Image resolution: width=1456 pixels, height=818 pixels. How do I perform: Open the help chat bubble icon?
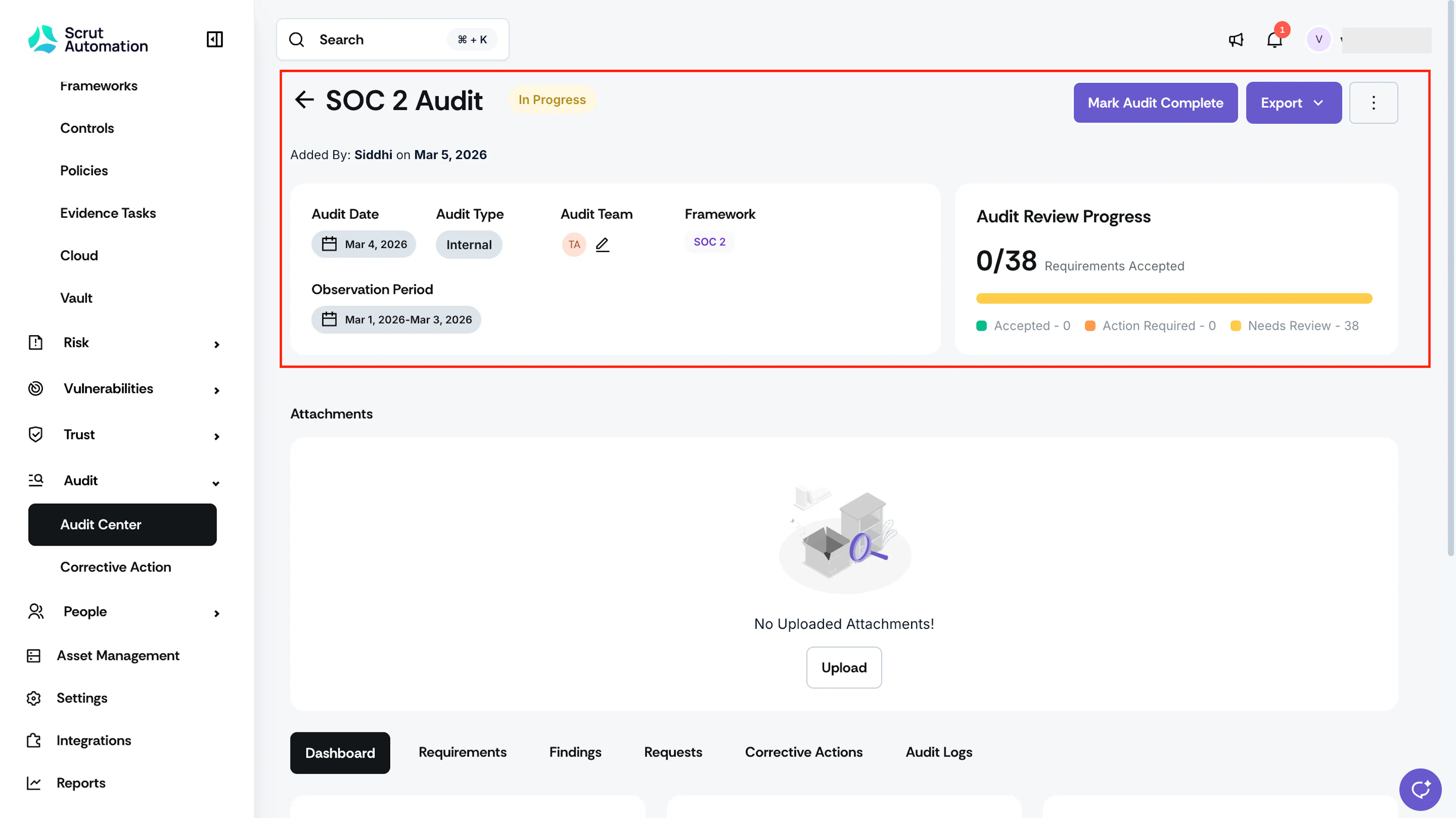(1420, 789)
